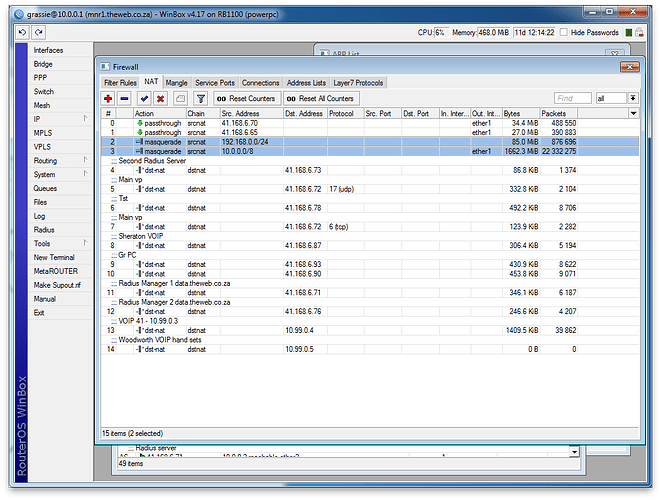Open Radius menu item
Screen dimensions: 660x500
[x=60, y=230]
